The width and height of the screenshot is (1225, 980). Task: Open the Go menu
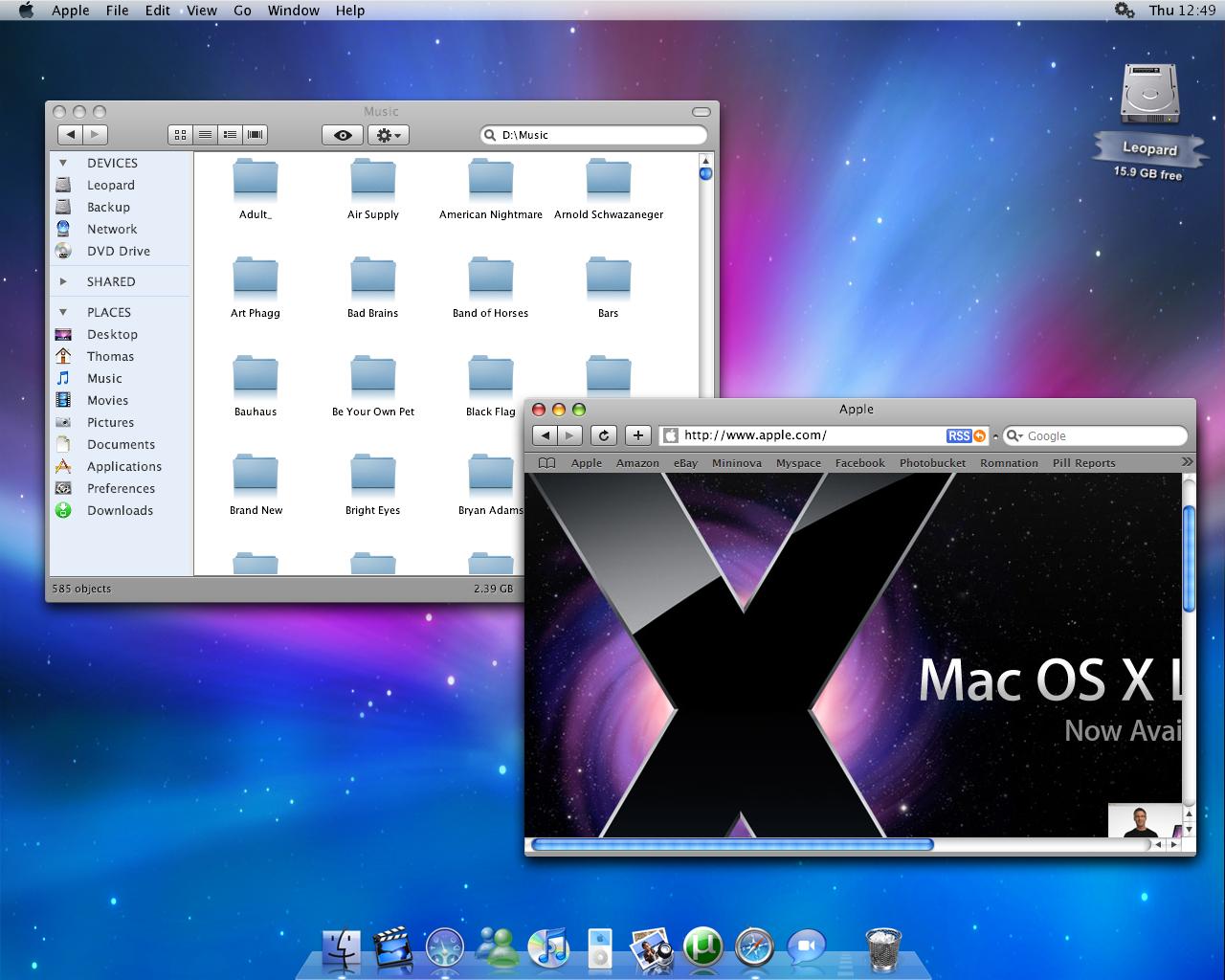(242, 11)
